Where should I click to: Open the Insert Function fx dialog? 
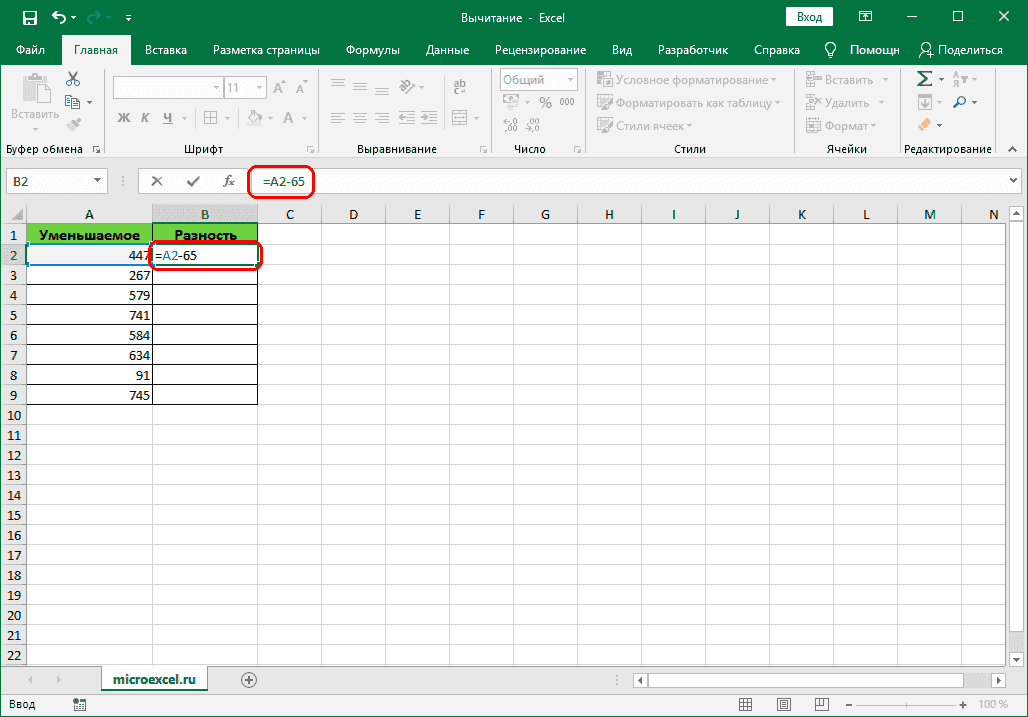coord(229,181)
